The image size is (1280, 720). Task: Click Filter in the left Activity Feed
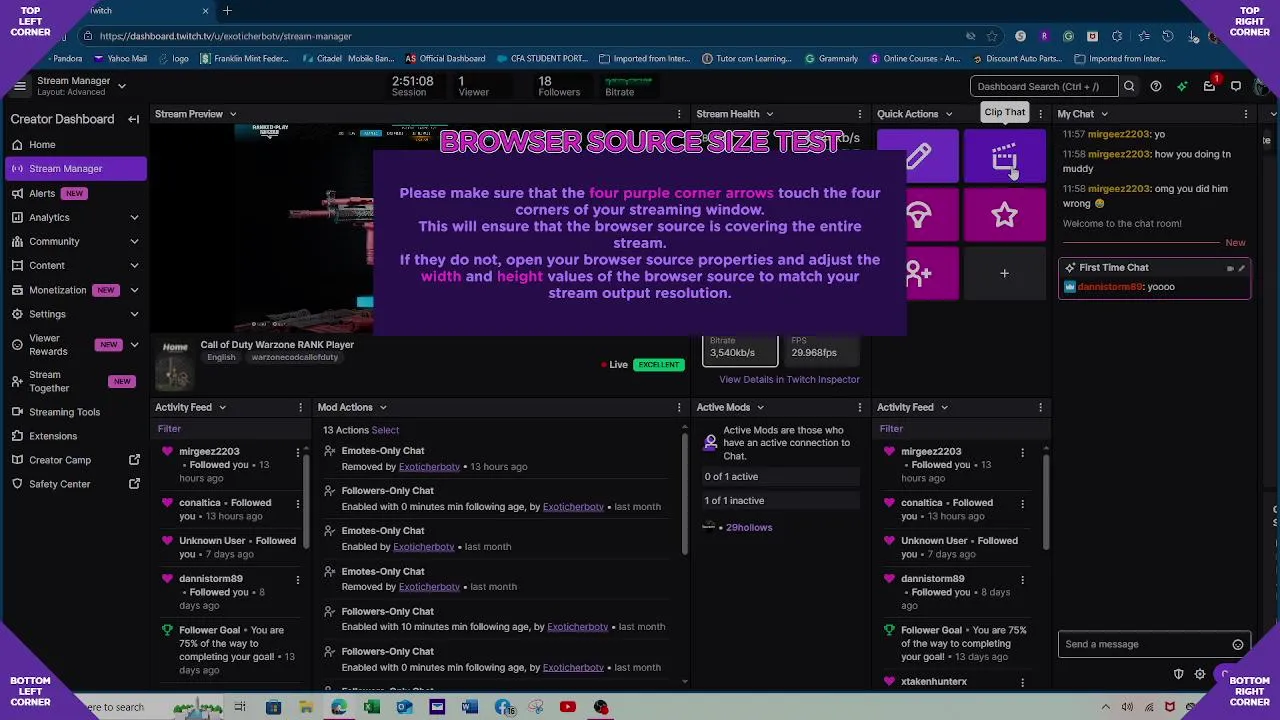click(x=169, y=429)
